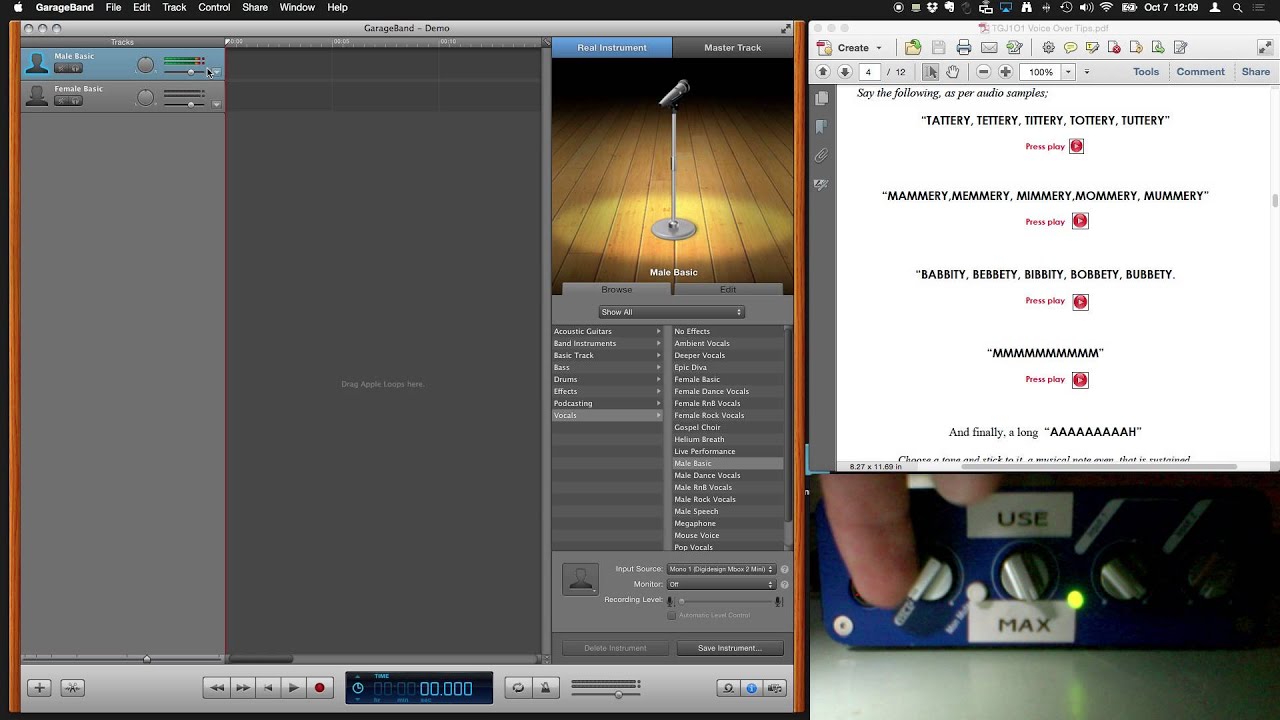The width and height of the screenshot is (1280, 720).
Task: Choose the Epic Diva preset
Action: pos(727,367)
